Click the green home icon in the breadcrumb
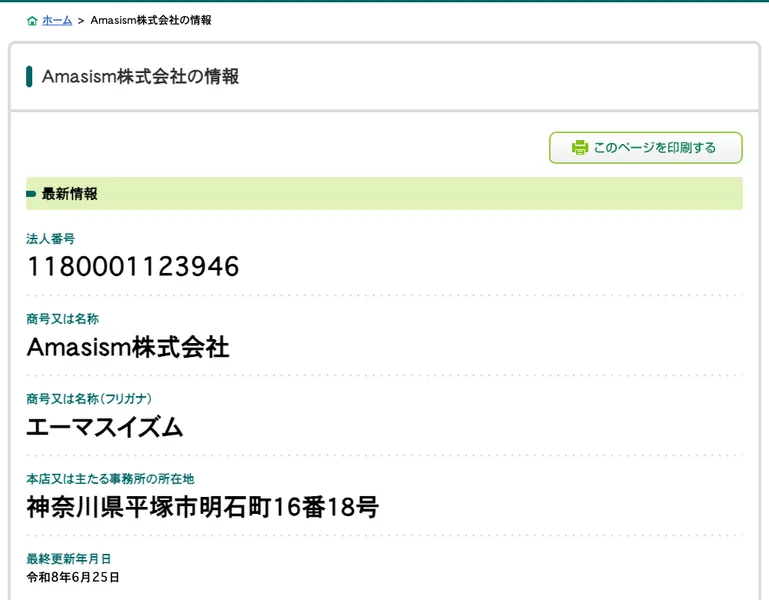Image resolution: width=769 pixels, height=600 pixels. pos(32,21)
